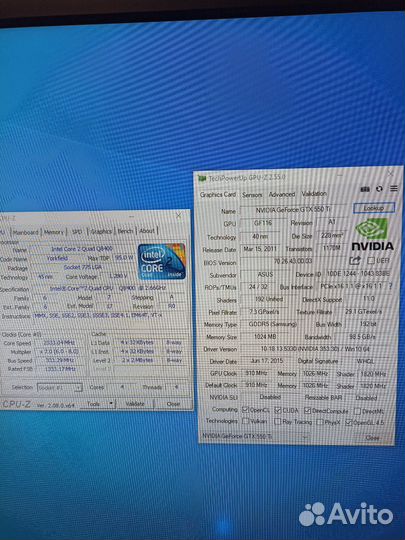Click the GPU Name field

point(293,210)
